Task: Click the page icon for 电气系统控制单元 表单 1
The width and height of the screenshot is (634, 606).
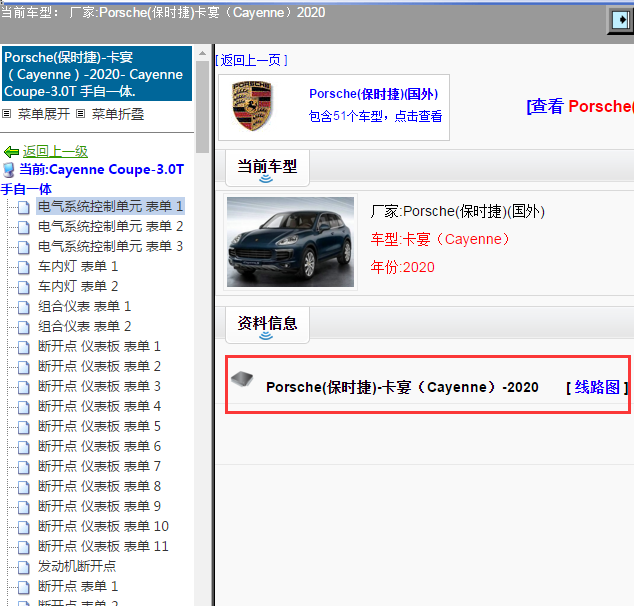Action: 23,207
